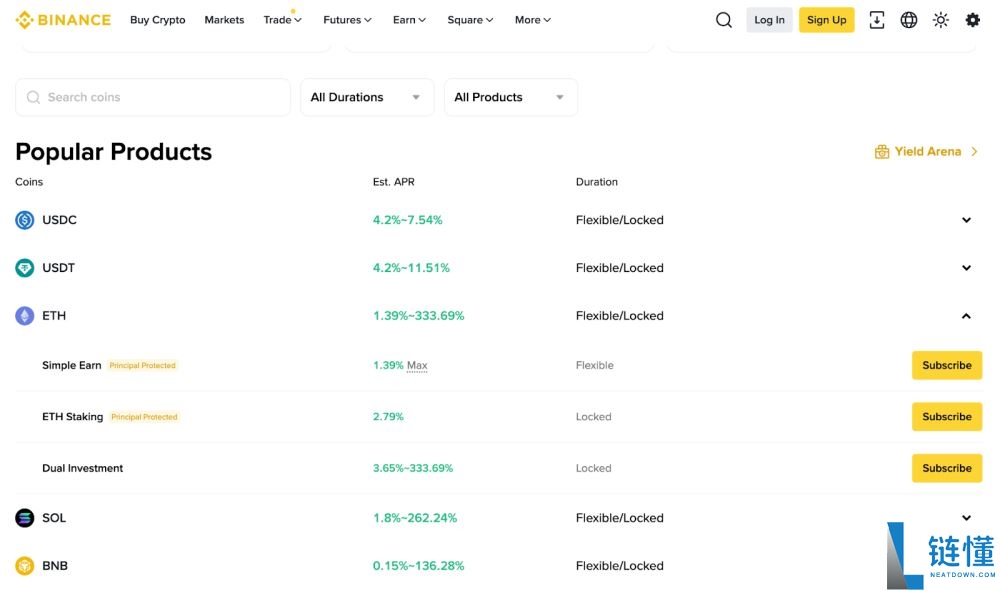Click the Binance logo

click(62, 20)
